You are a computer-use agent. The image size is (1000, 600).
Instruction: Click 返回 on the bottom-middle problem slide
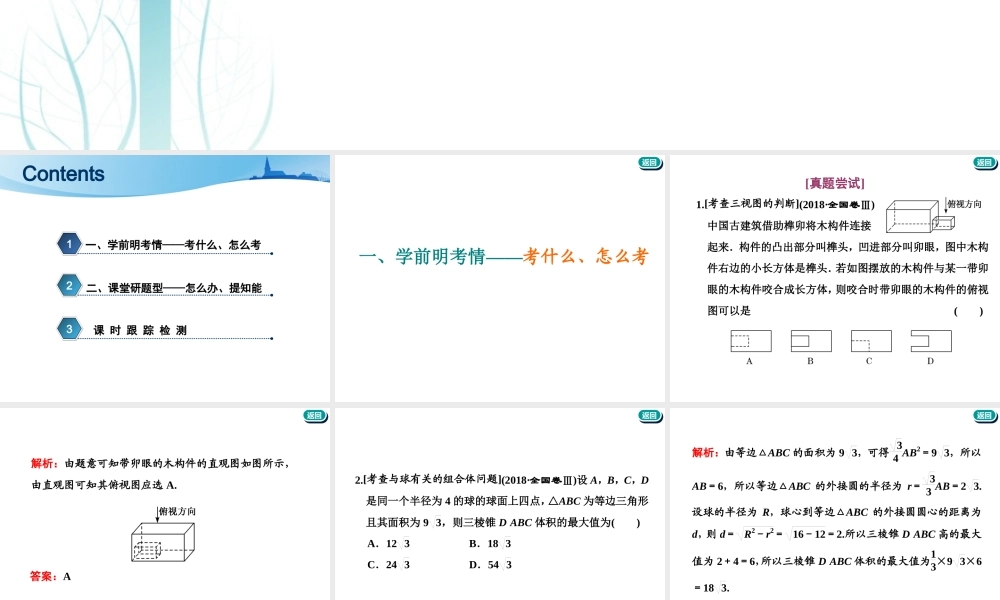click(x=650, y=413)
